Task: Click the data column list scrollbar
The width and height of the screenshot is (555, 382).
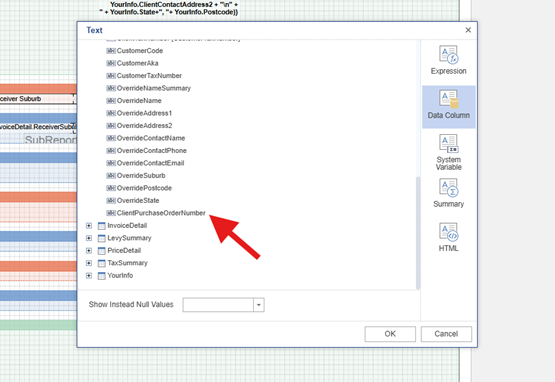Action: [418, 232]
